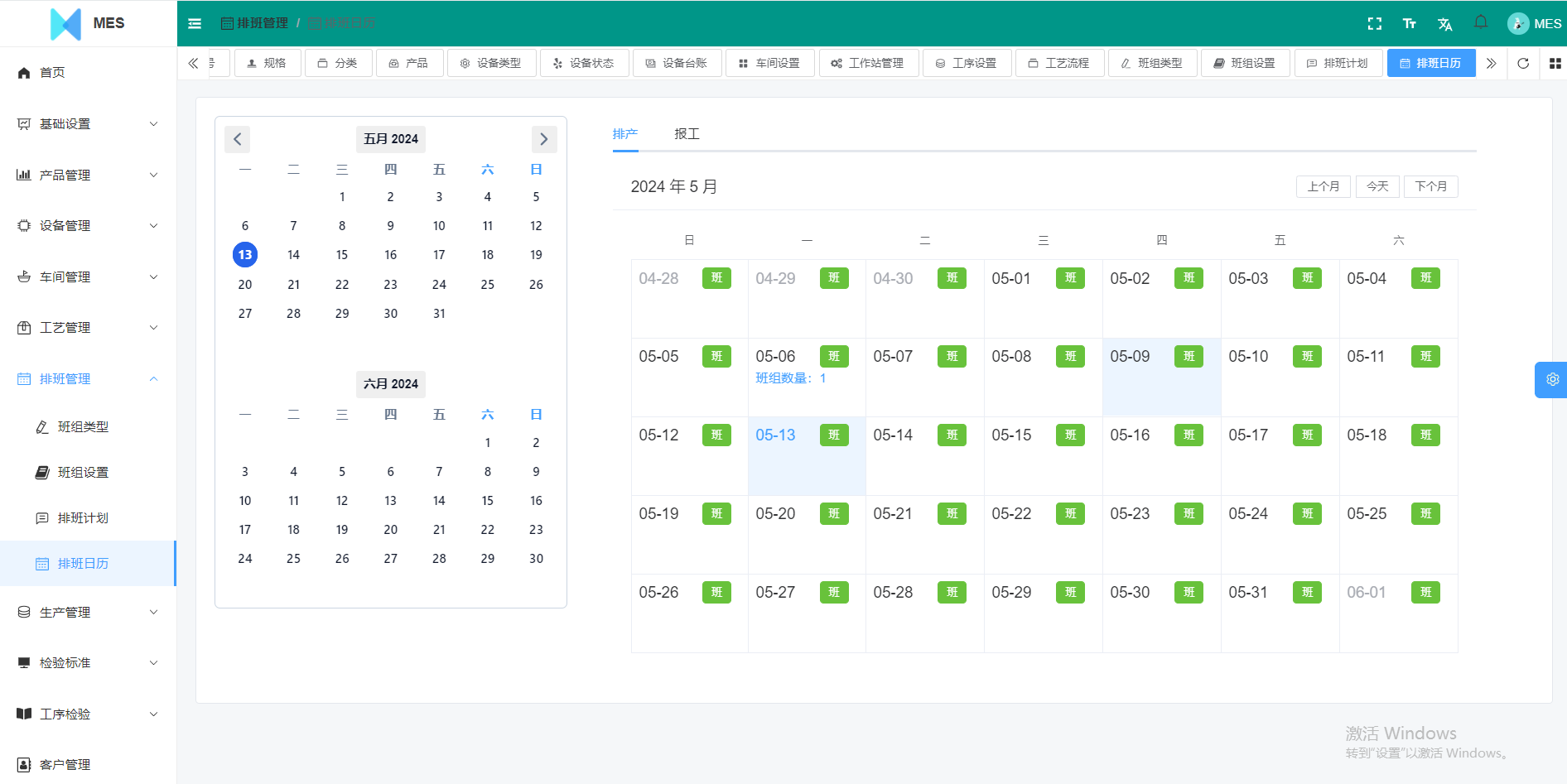Enter fullscreen mode via header icon

pyautogui.click(x=1375, y=24)
